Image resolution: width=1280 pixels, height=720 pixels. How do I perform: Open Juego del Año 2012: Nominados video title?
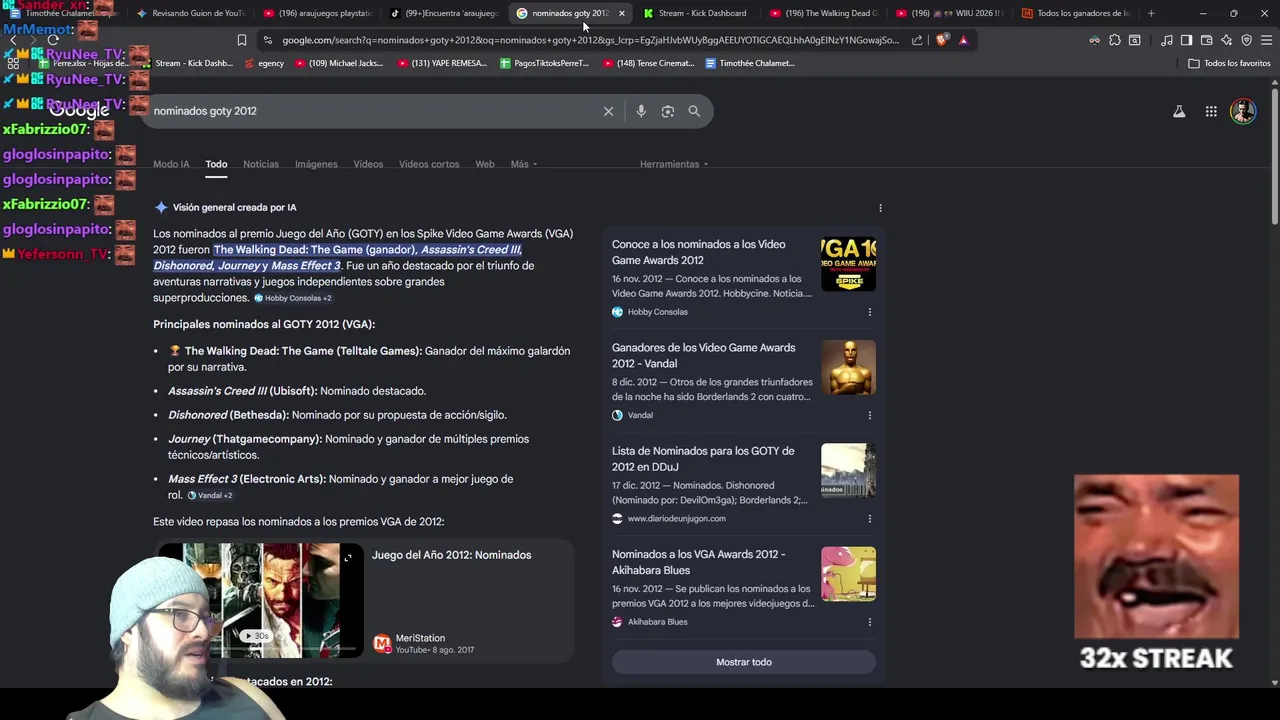451,555
